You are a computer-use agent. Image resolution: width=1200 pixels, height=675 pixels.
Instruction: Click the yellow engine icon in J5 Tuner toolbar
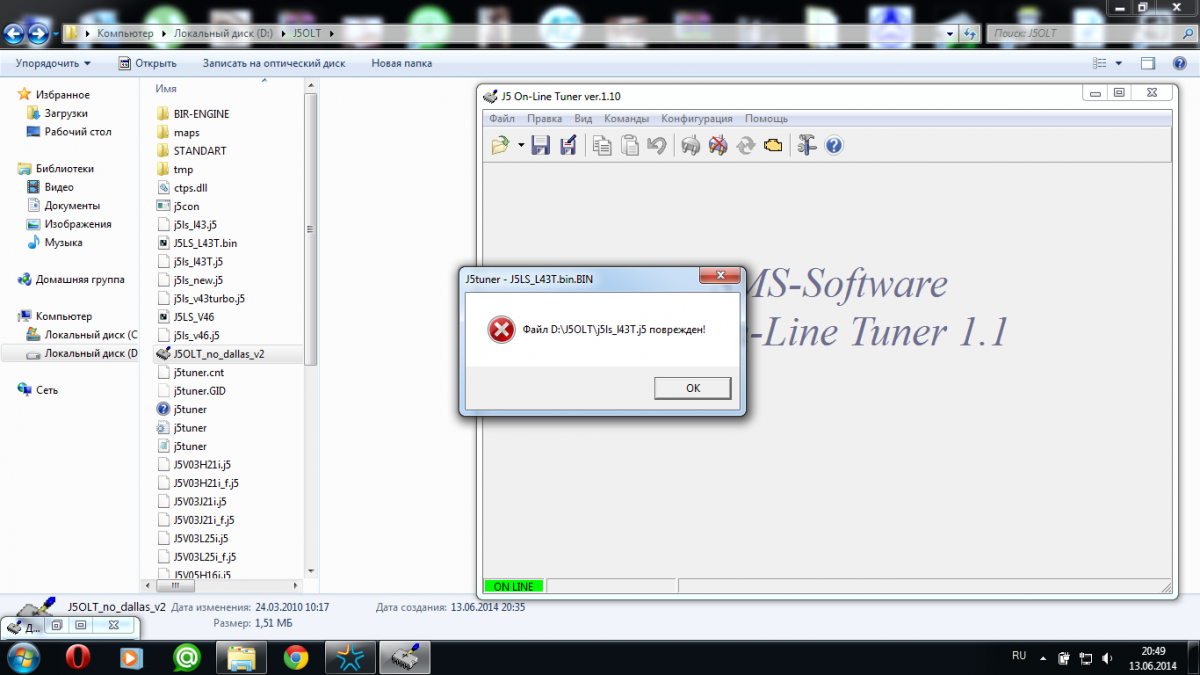pos(772,146)
